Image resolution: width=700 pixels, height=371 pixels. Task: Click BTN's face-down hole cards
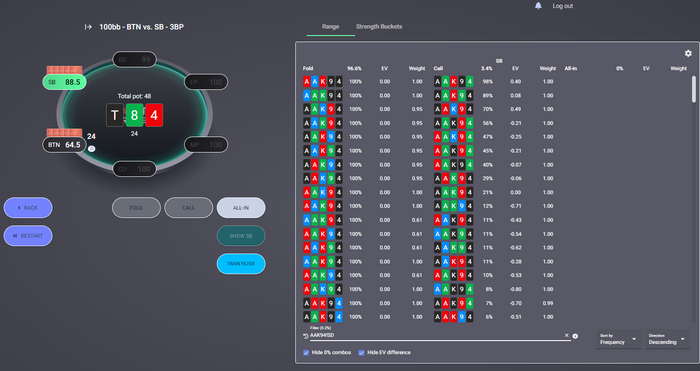64,133
